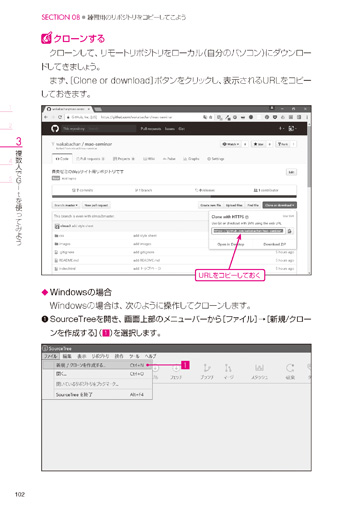Click the browser back arrow
The height and width of the screenshot is (510, 360).
pyautogui.click(x=46, y=117)
